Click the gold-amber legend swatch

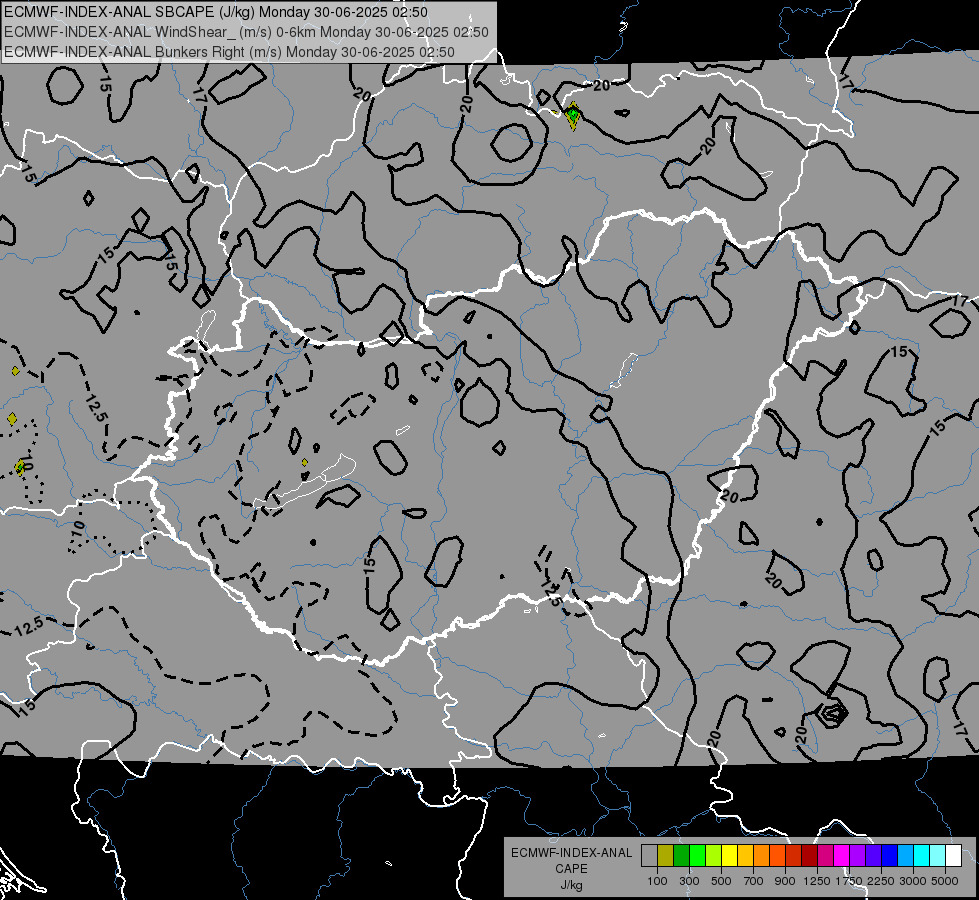click(x=745, y=856)
